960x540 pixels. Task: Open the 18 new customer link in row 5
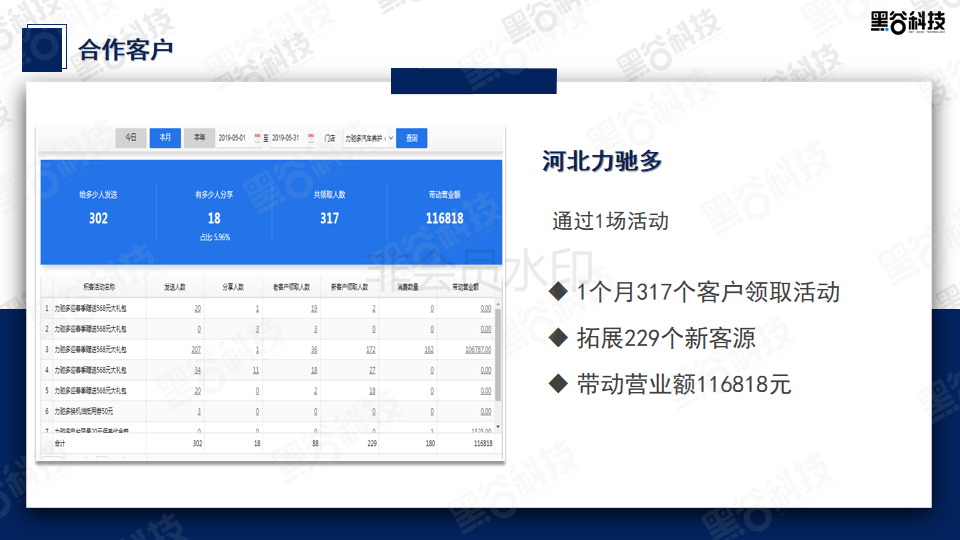372,391
